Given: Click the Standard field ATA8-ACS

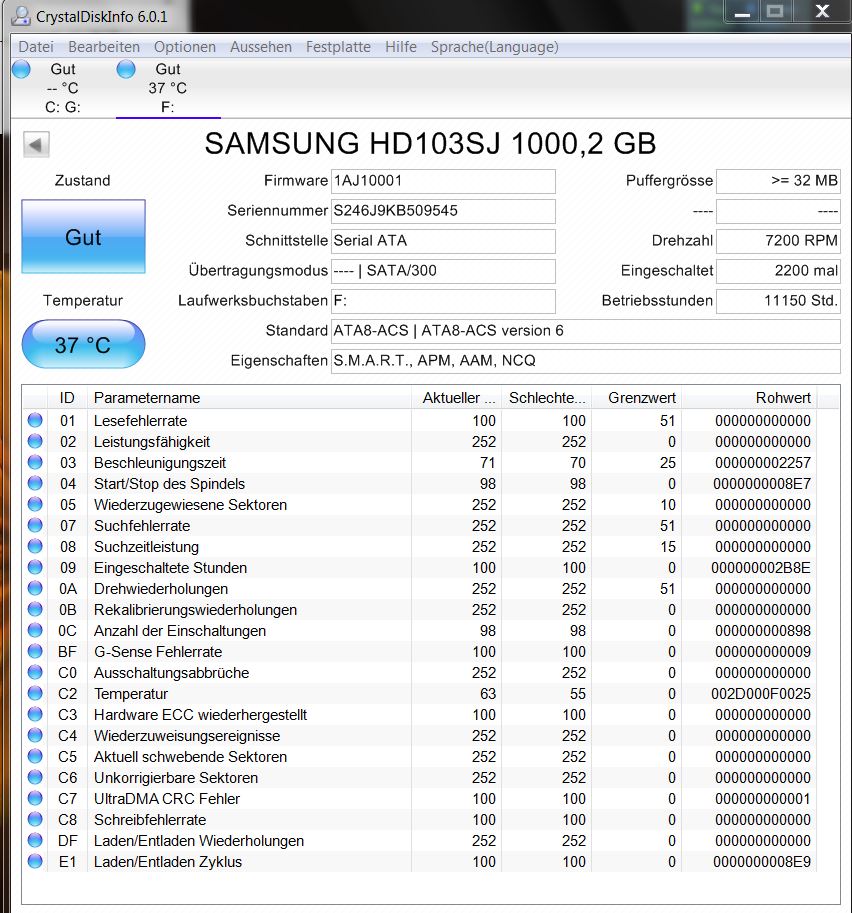Looking at the screenshot, I should point(586,331).
